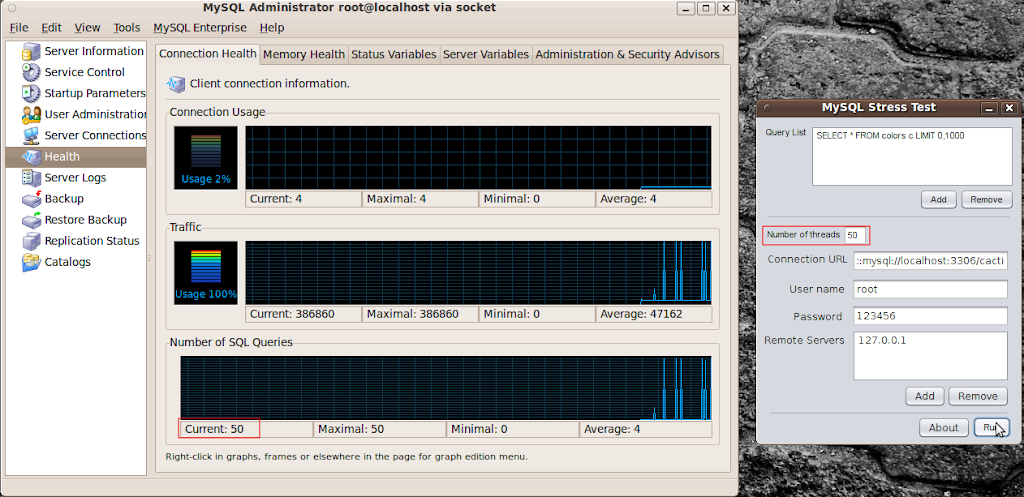Click the Startup Parameters icon
The width and height of the screenshot is (1024, 497).
(x=31, y=93)
